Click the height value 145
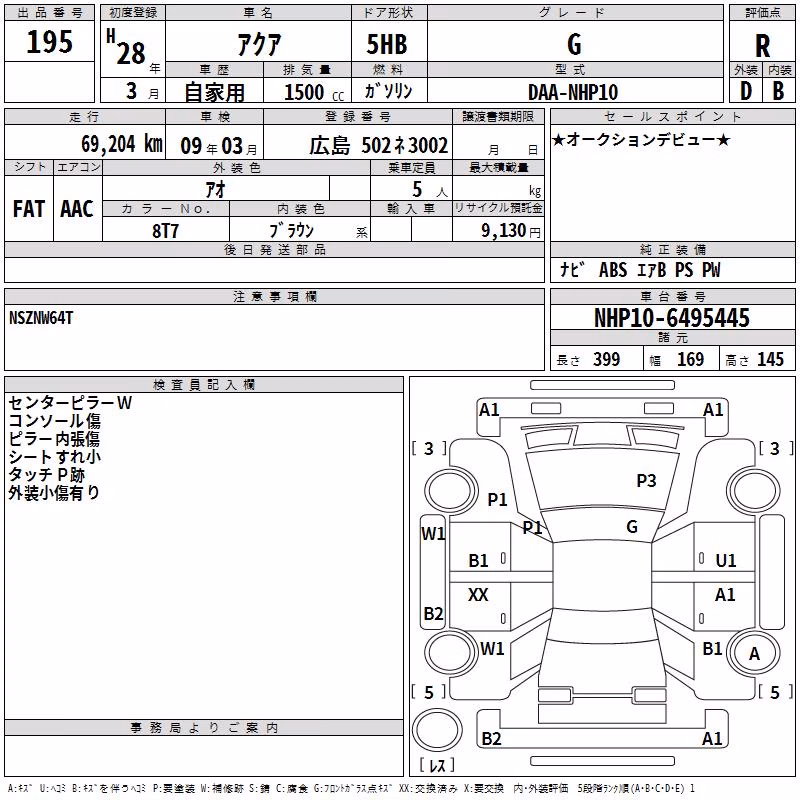This screenshot has width=800, height=800. 770,360
